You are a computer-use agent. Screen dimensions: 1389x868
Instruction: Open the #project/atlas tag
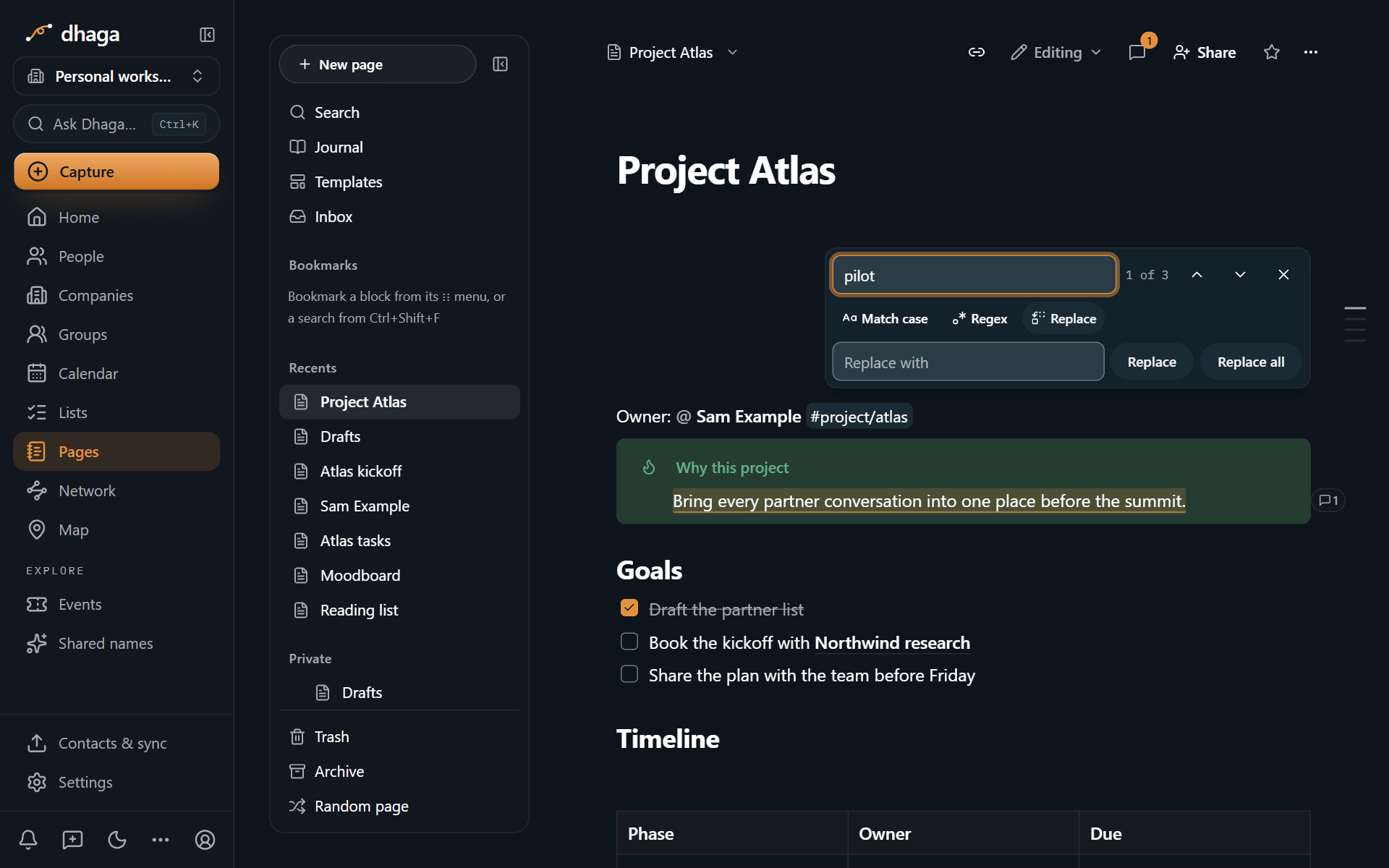(x=859, y=417)
